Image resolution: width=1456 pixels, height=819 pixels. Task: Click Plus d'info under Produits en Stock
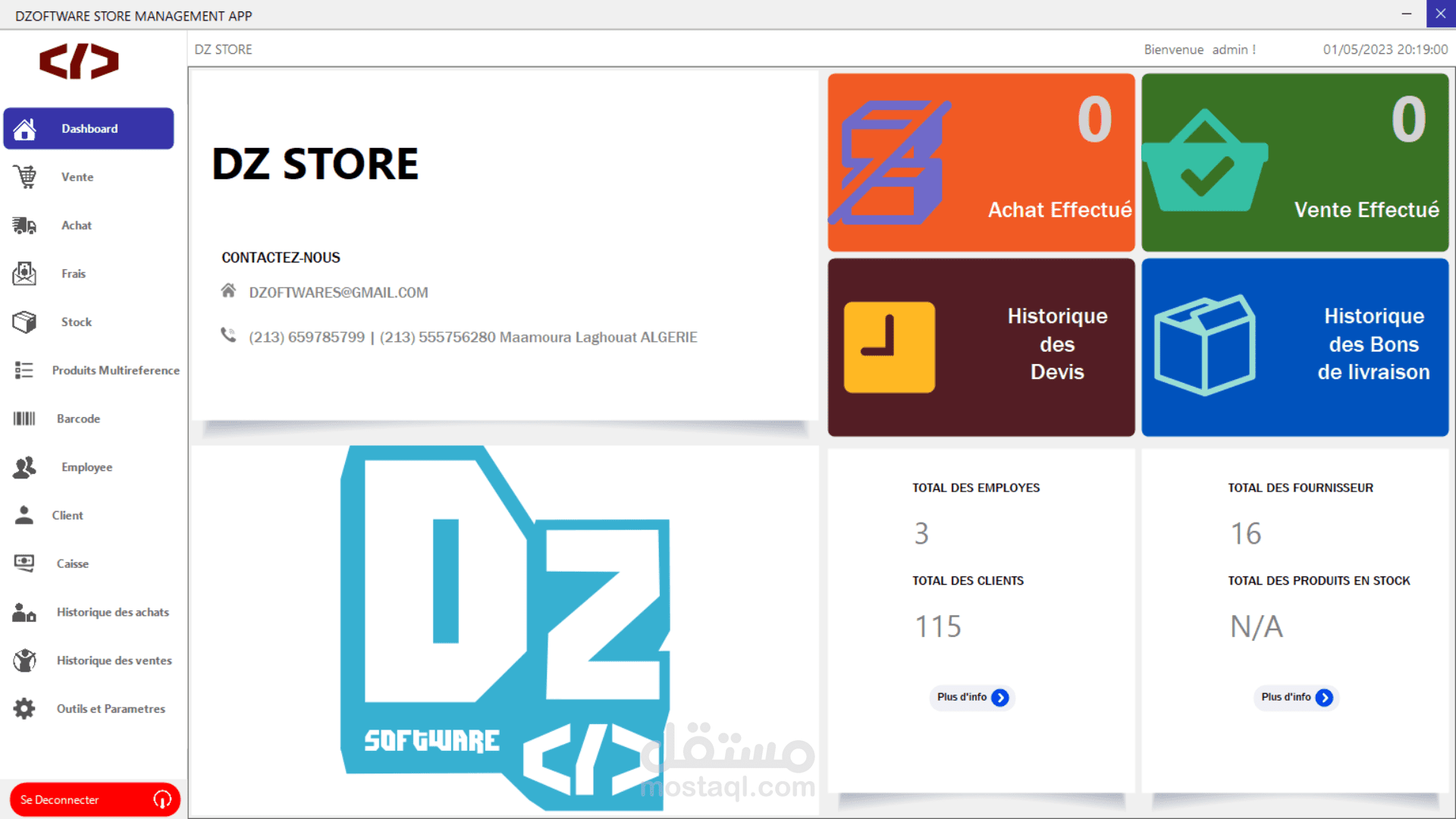point(1296,697)
